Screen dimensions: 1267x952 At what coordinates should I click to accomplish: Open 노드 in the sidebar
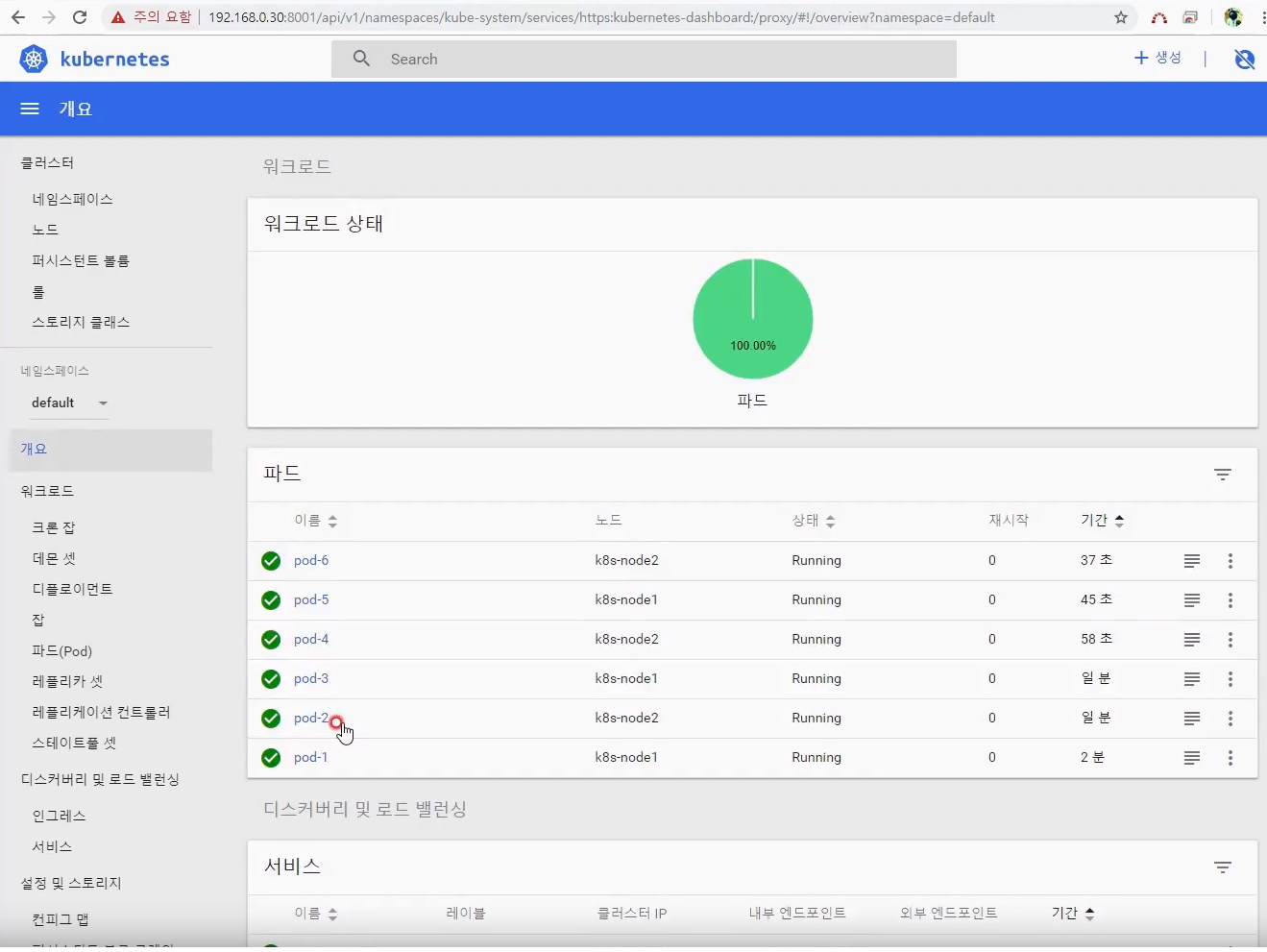click(x=45, y=230)
